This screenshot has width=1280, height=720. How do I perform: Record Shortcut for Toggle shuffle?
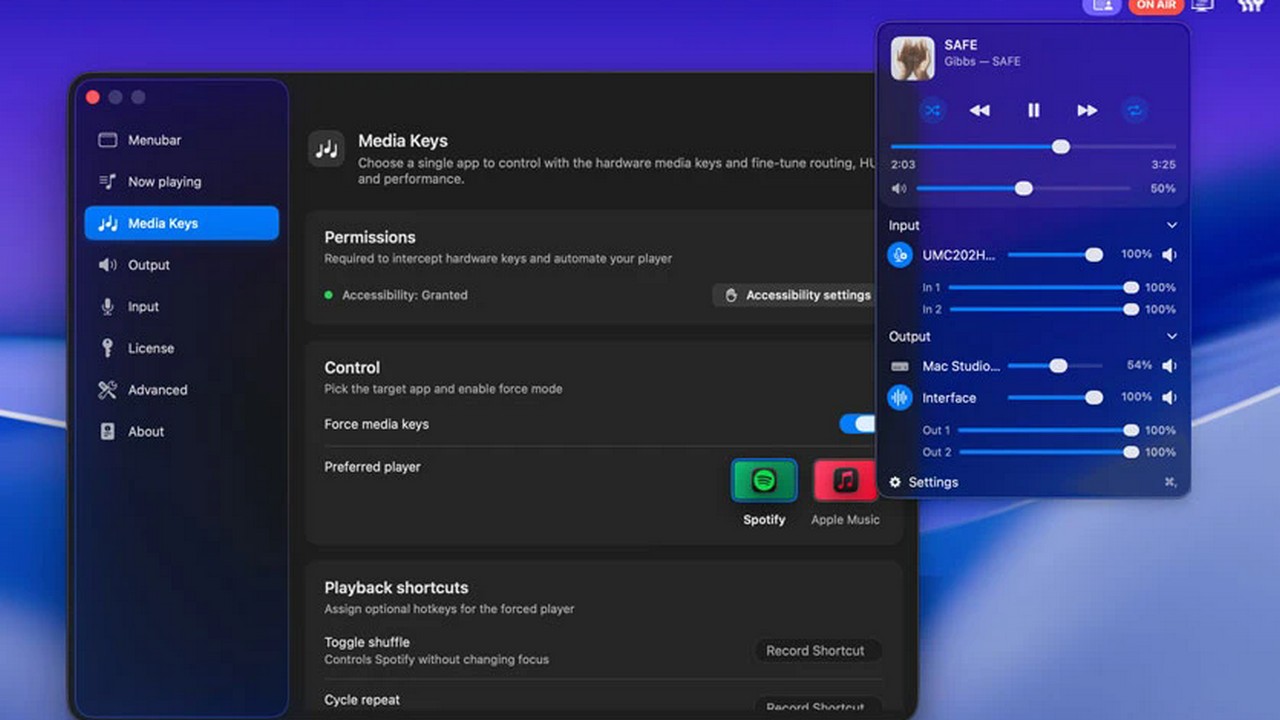[x=815, y=651]
